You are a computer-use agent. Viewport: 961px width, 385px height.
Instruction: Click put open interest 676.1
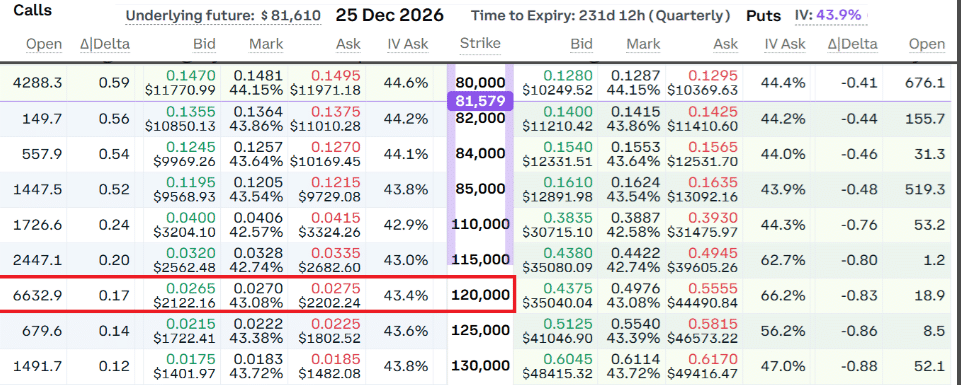point(925,82)
